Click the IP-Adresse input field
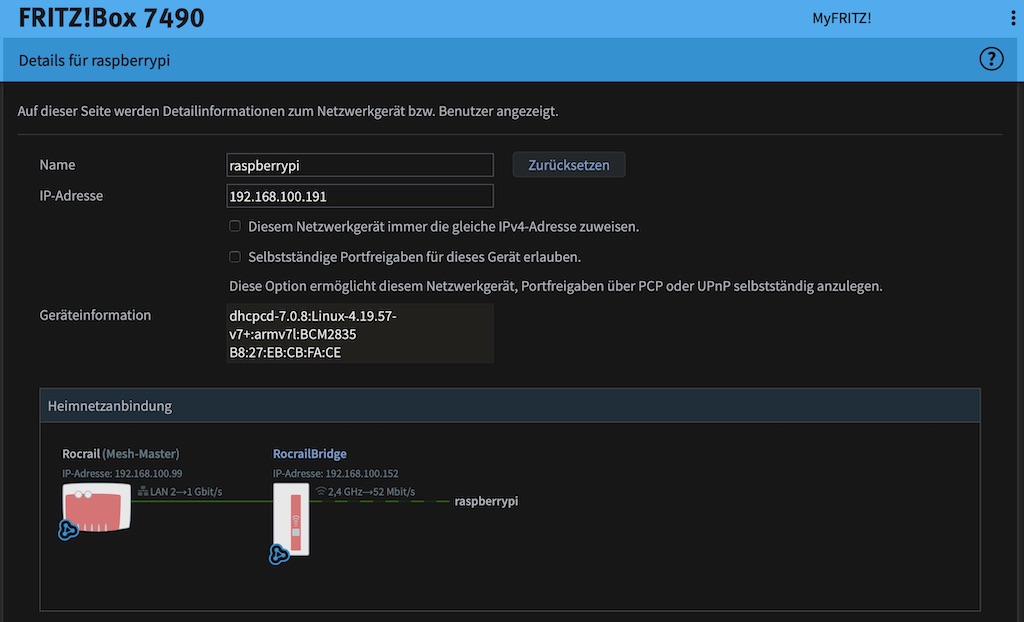Image resolution: width=1024 pixels, height=622 pixels. [360, 196]
